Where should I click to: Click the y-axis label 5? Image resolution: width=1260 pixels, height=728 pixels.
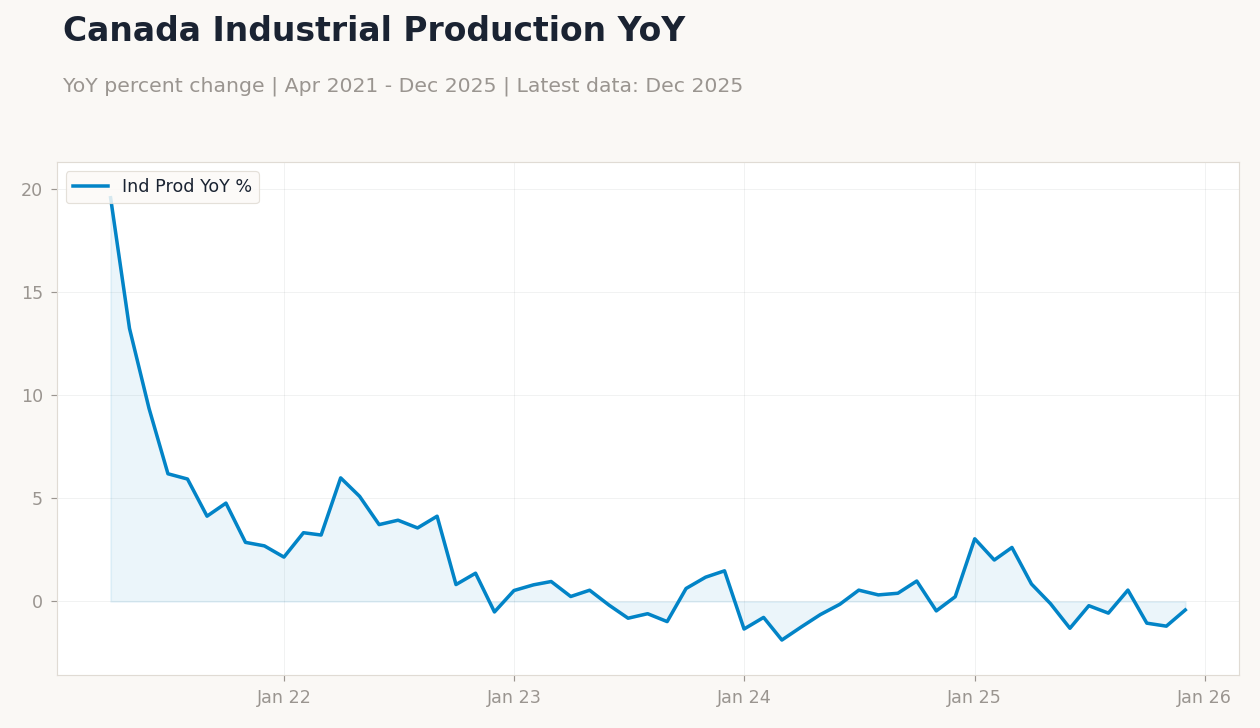click(x=38, y=499)
